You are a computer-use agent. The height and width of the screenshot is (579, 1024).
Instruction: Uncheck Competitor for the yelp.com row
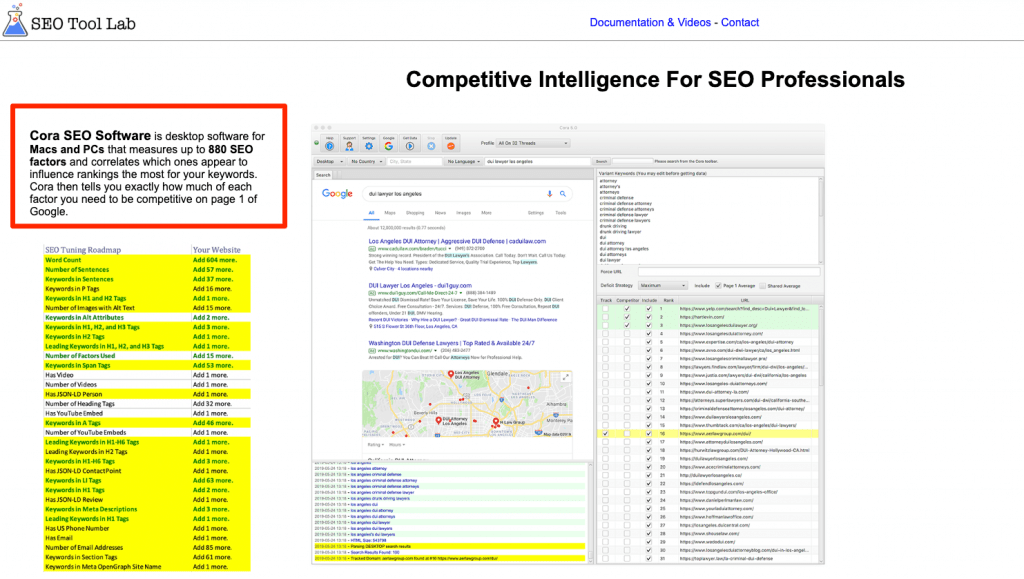pos(627,309)
